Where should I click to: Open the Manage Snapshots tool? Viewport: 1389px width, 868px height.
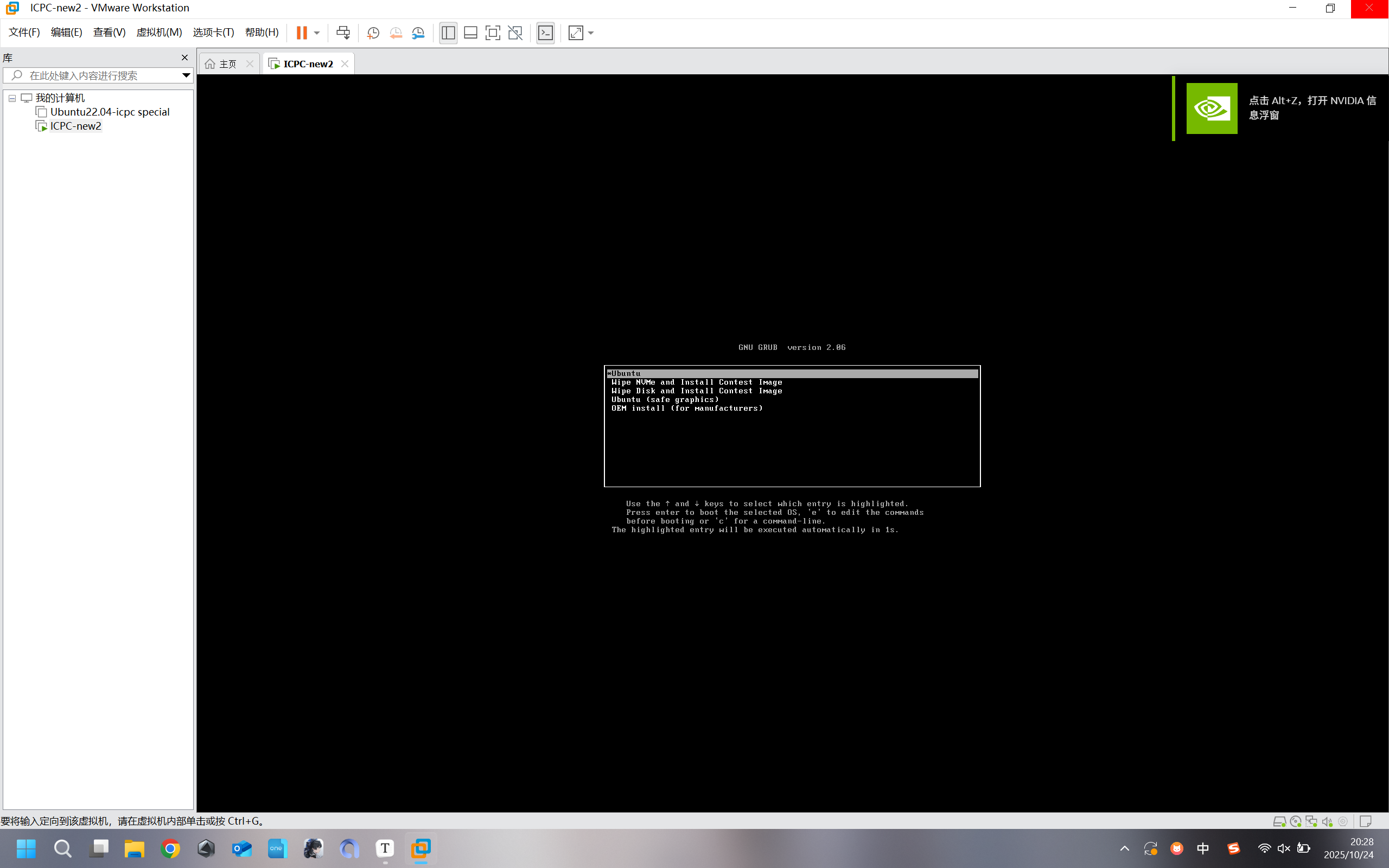click(x=418, y=33)
